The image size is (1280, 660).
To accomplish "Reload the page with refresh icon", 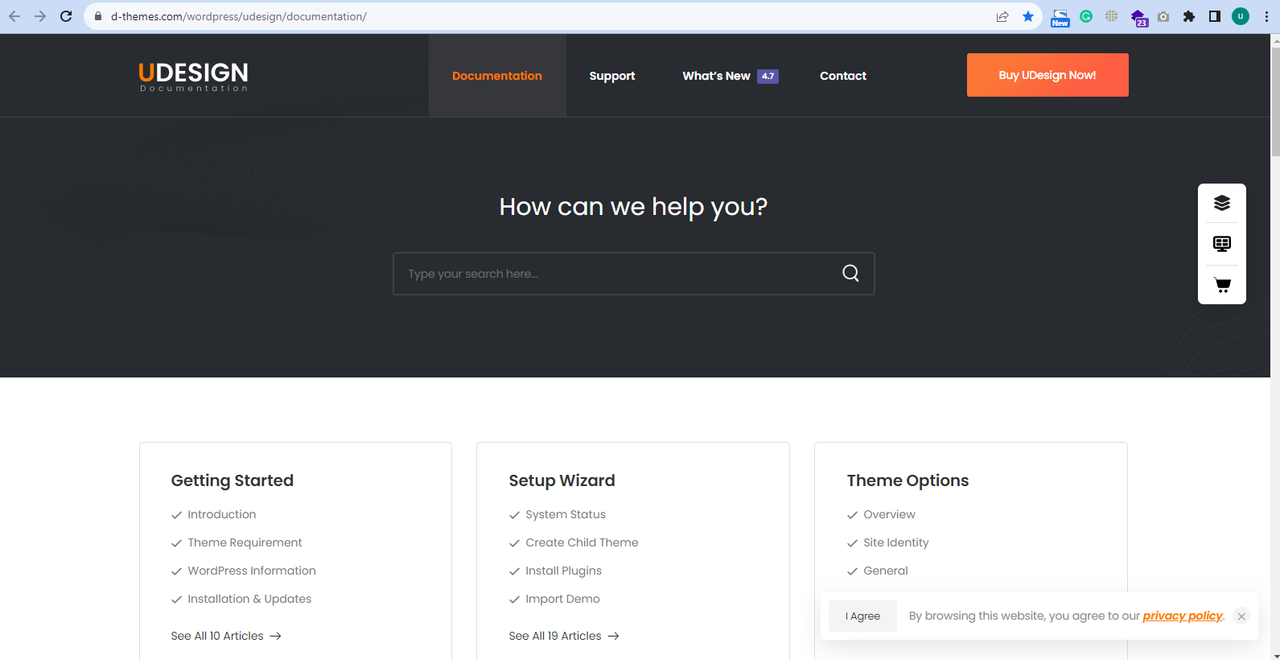I will coord(66,16).
